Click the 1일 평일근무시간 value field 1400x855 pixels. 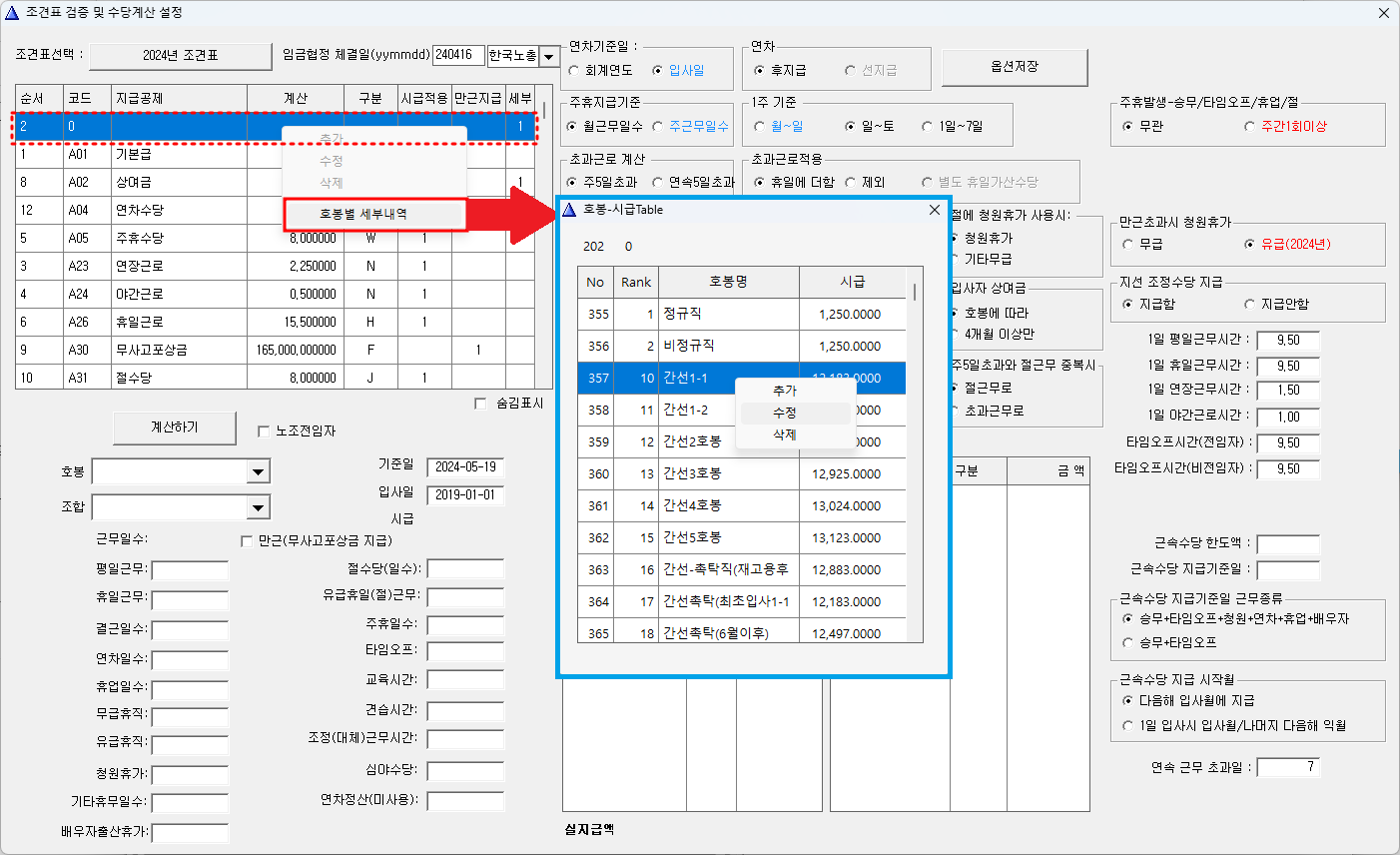[1288, 341]
